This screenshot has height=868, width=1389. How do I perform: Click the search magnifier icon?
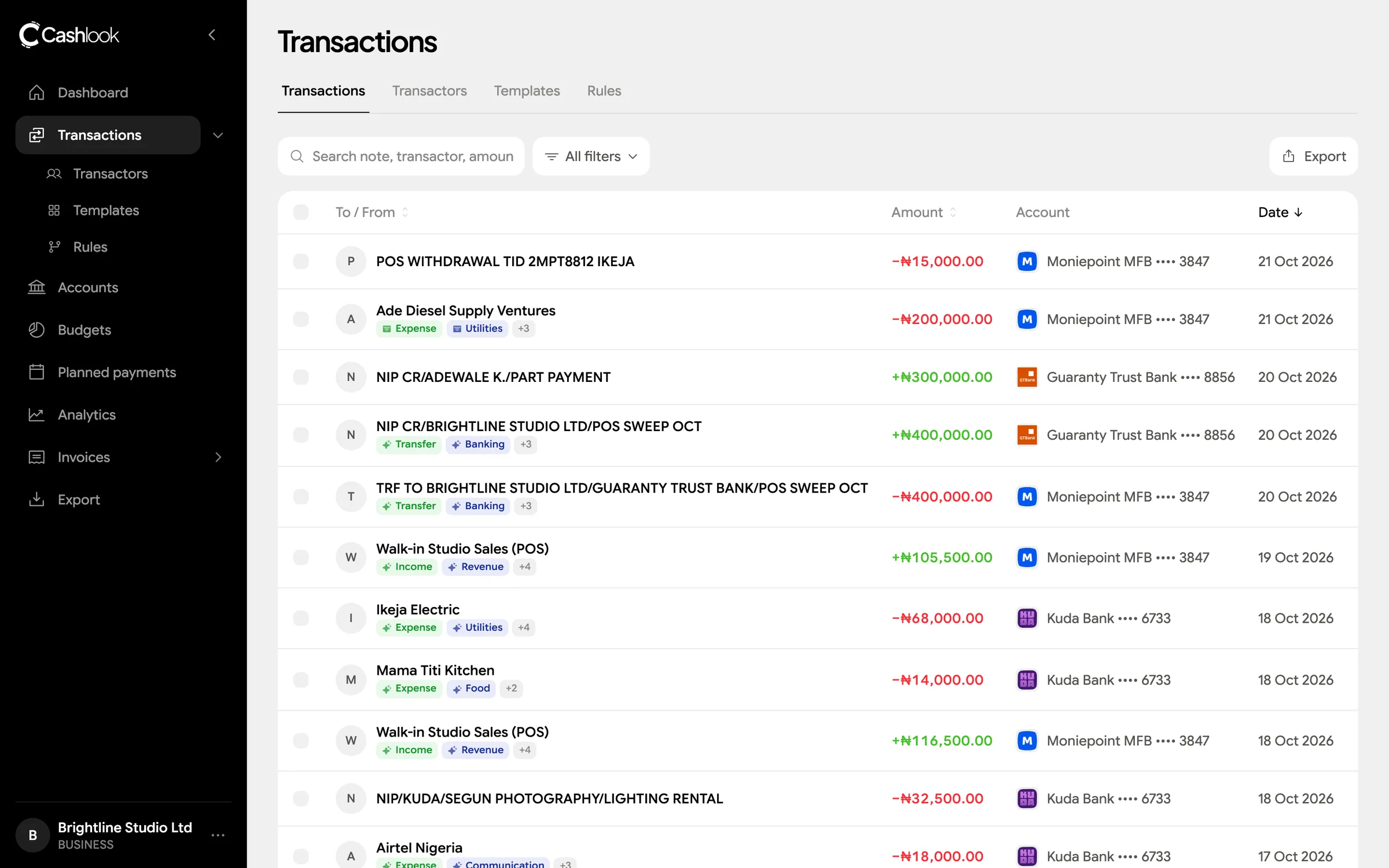click(x=297, y=156)
